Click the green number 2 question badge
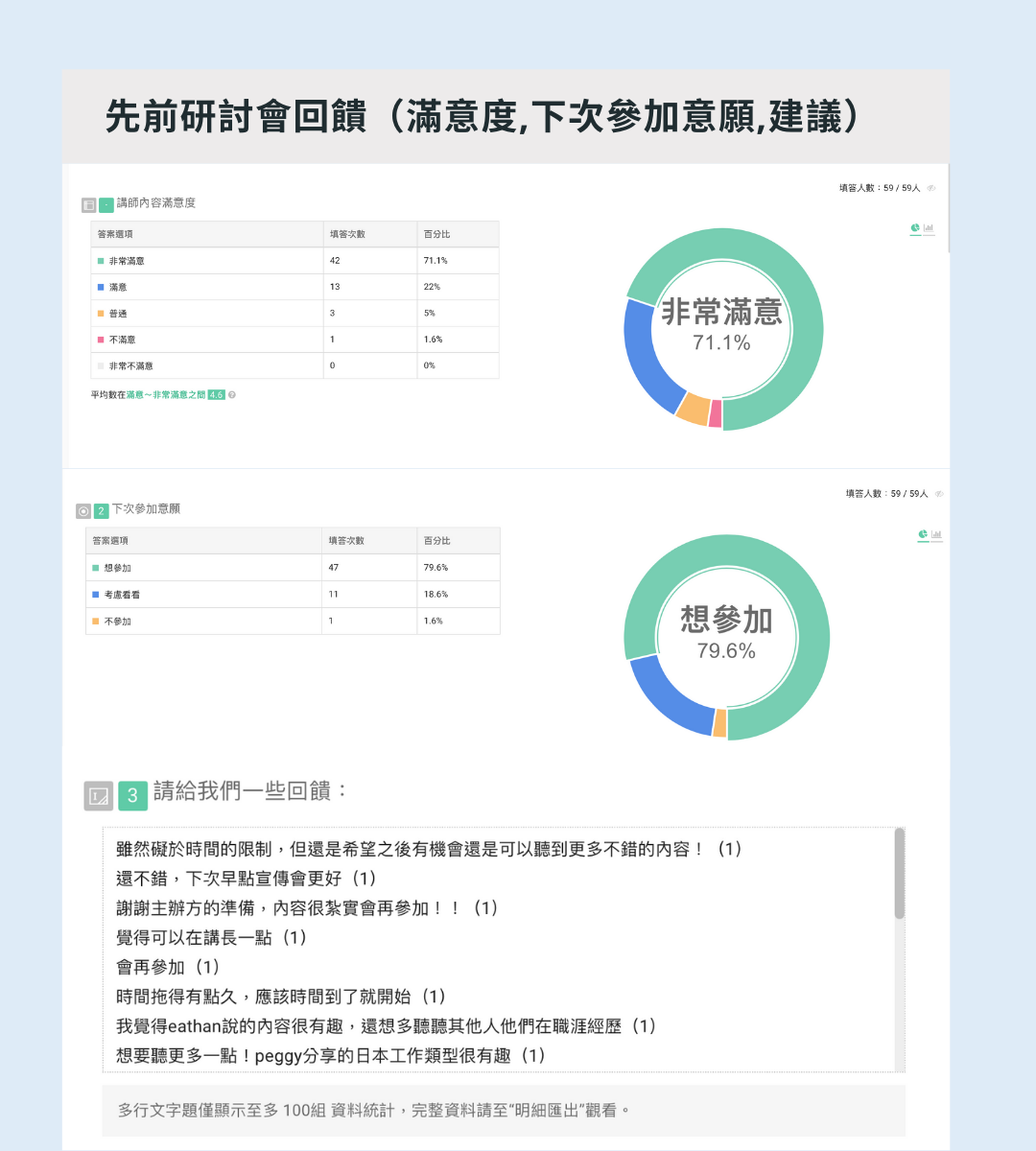Viewport: 1036px width, 1151px height. click(102, 511)
